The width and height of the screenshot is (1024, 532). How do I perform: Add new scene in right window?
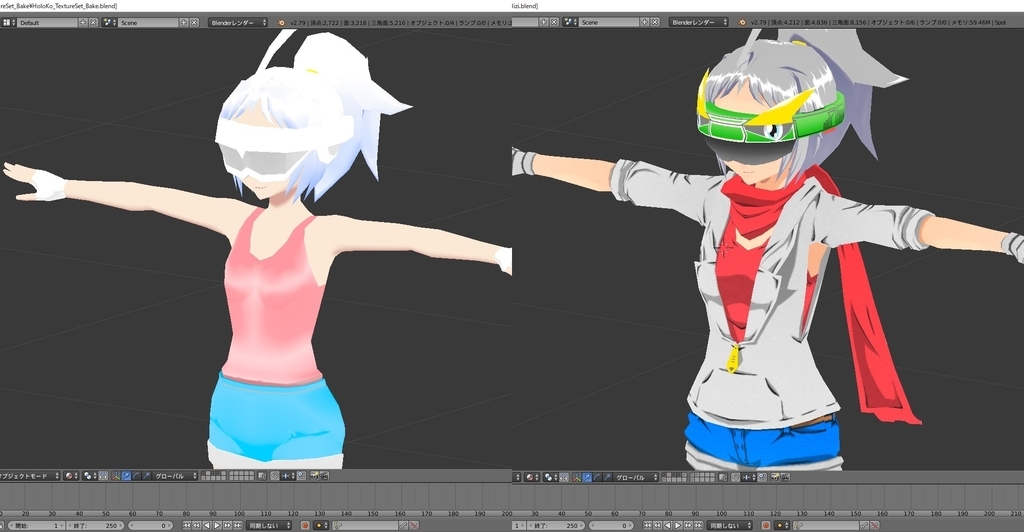(x=645, y=22)
